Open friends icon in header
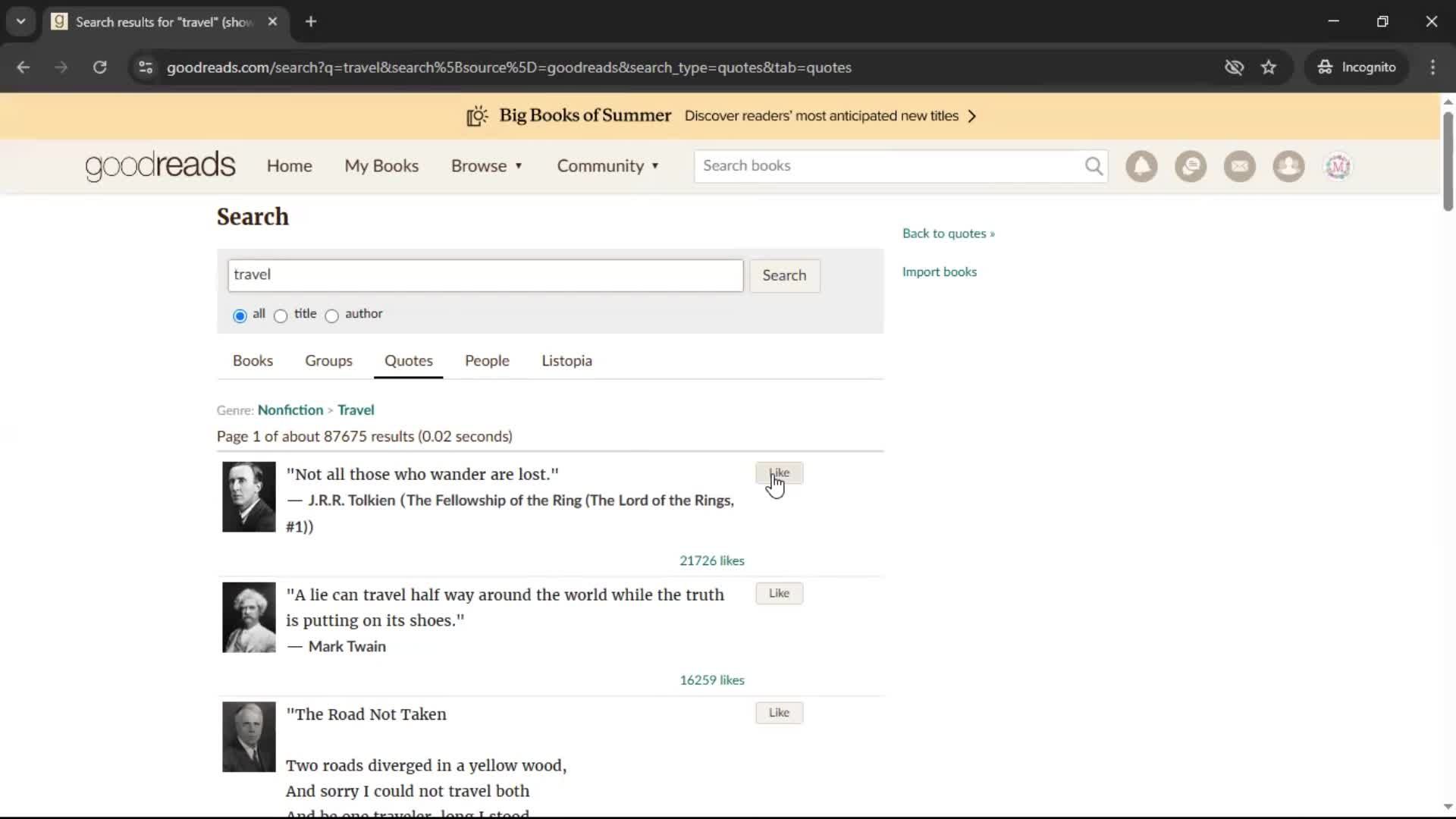Screen dimensions: 1456x819 1288,166
